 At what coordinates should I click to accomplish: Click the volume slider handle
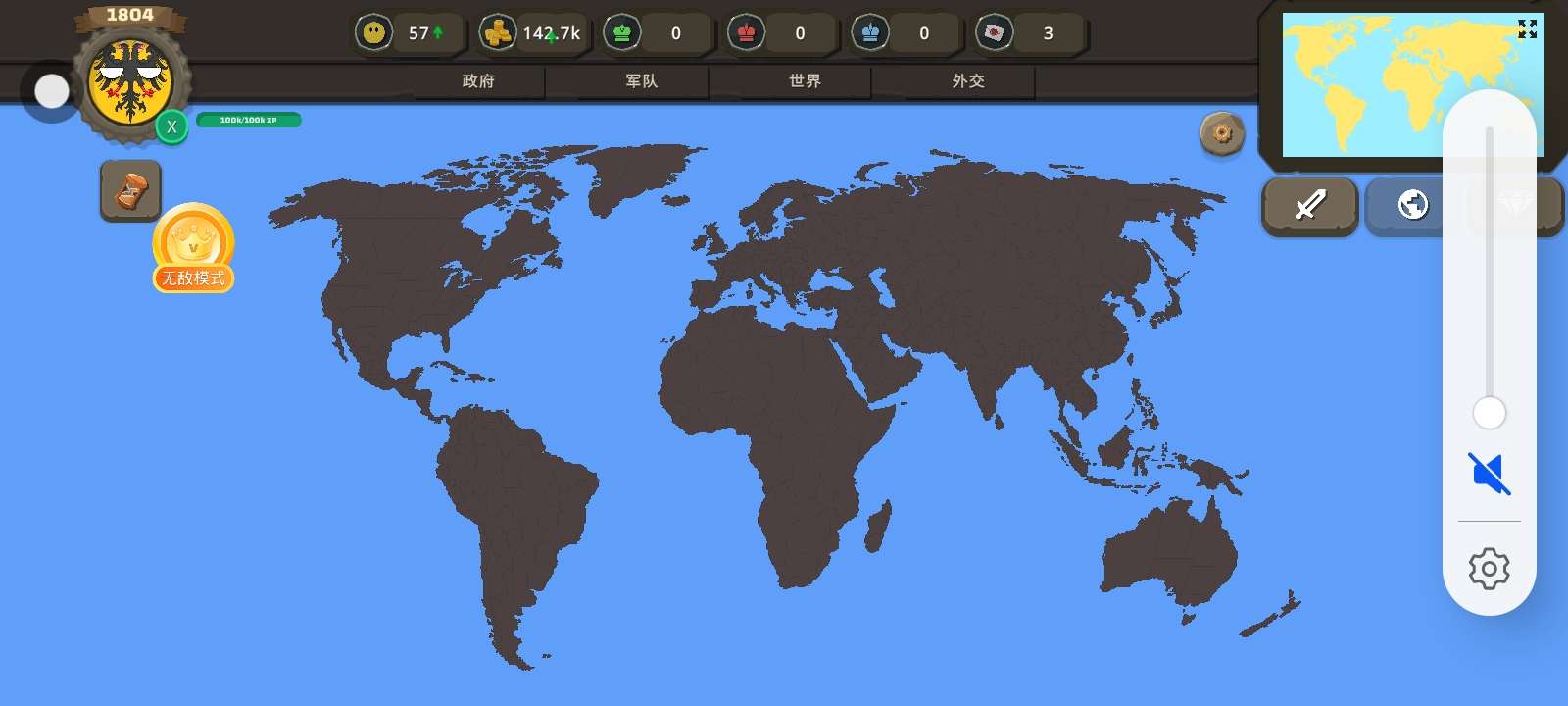pos(1489,413)
